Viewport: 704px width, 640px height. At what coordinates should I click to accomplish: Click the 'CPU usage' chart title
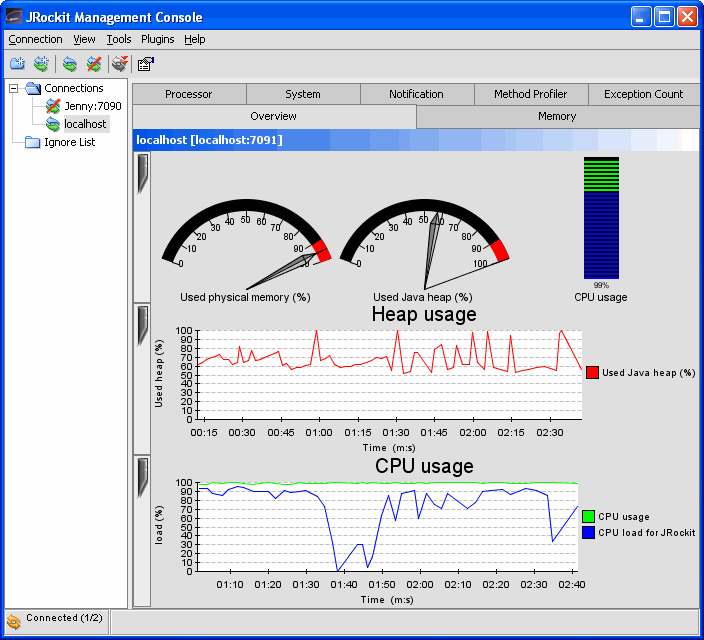coord(424,466)
